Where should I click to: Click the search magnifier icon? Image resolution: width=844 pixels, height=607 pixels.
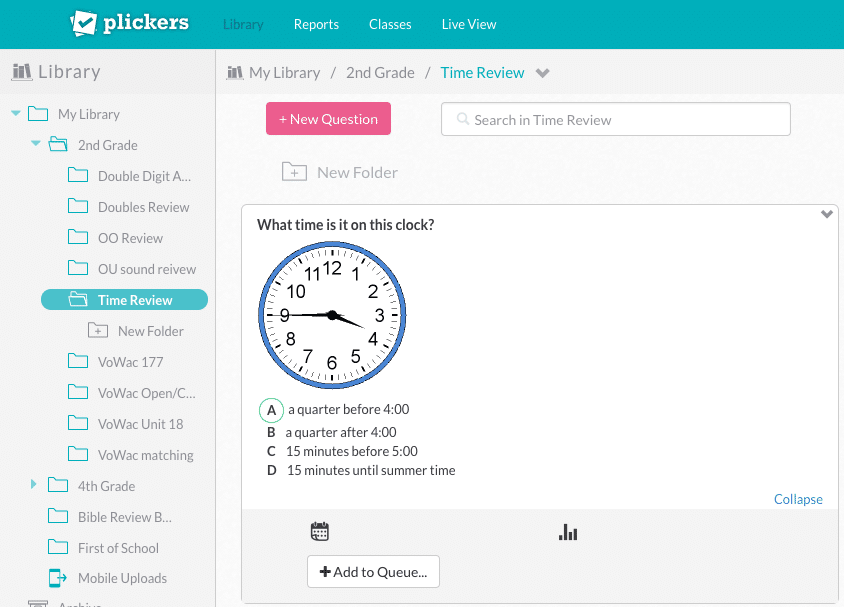pyautogui.click(x=462, y=119)
